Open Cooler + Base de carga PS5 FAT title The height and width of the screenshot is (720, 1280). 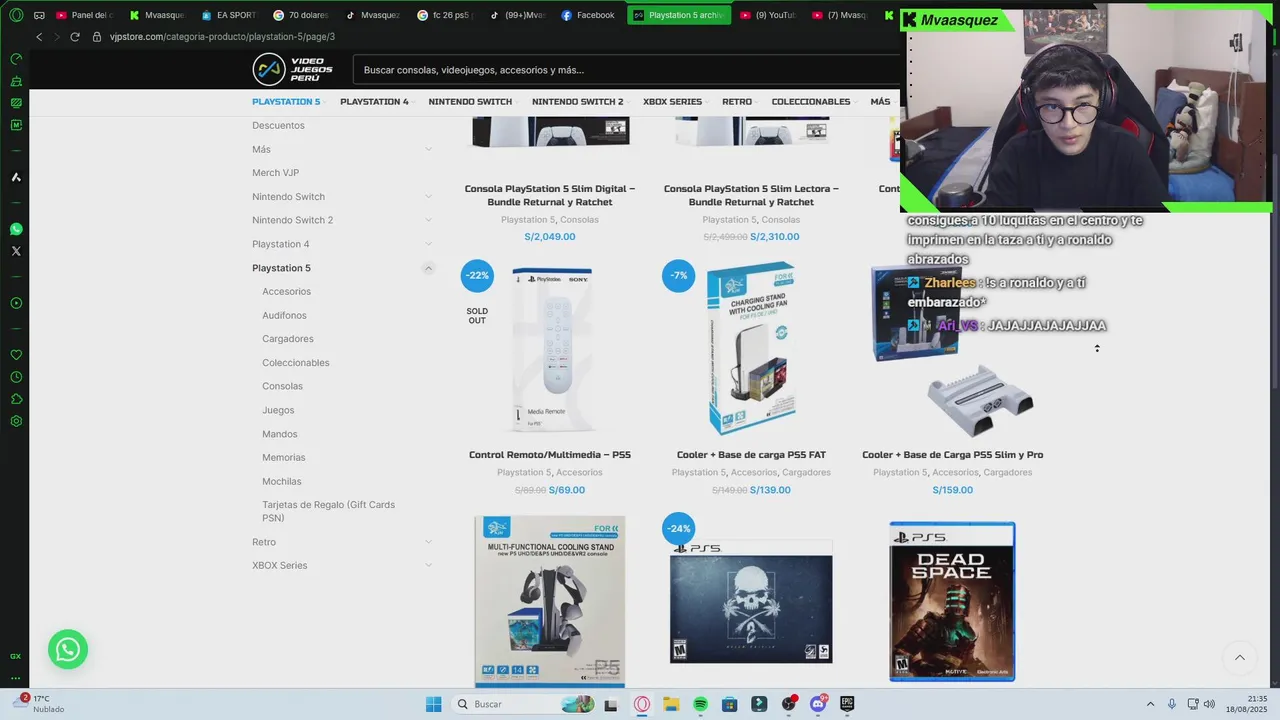751,455
